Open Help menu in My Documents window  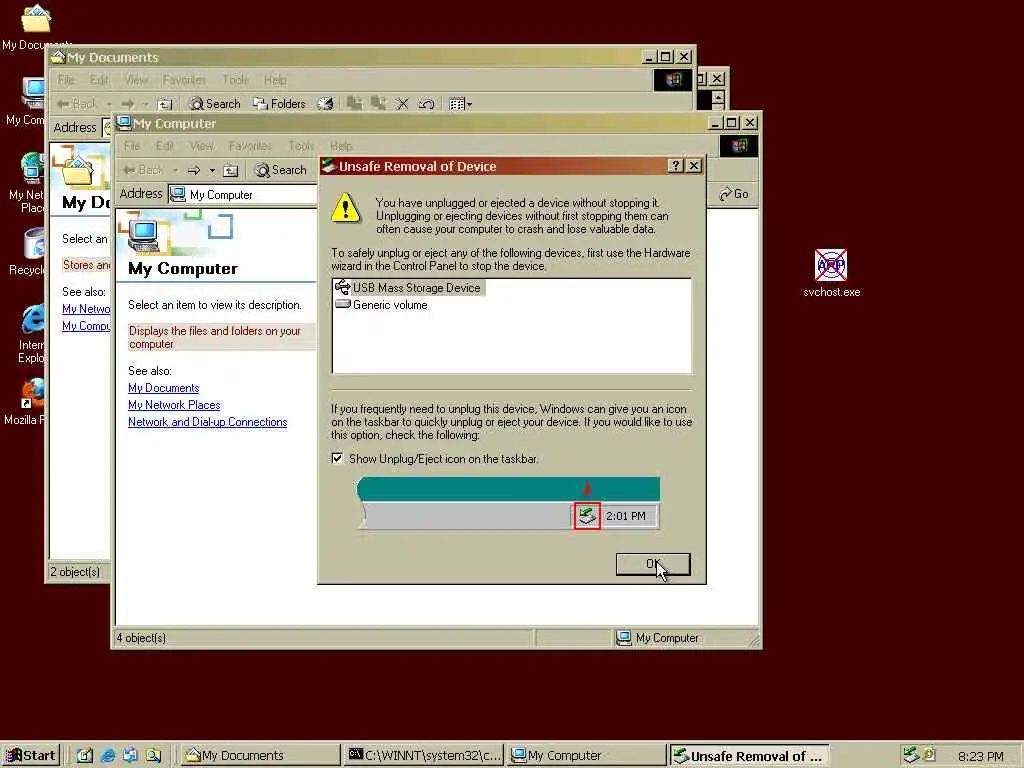(x=275, y=80)
